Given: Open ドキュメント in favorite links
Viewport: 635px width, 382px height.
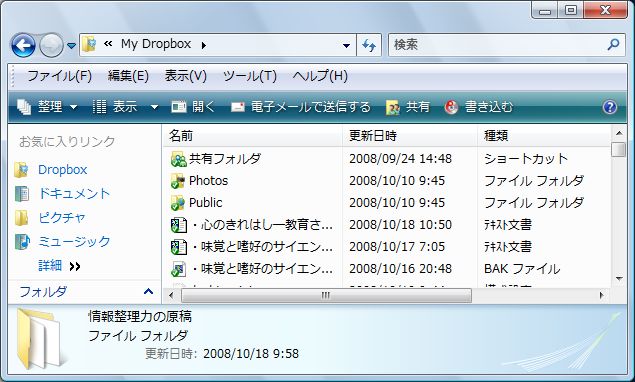Looking at the screenshot, I should [x=74, y=194].
